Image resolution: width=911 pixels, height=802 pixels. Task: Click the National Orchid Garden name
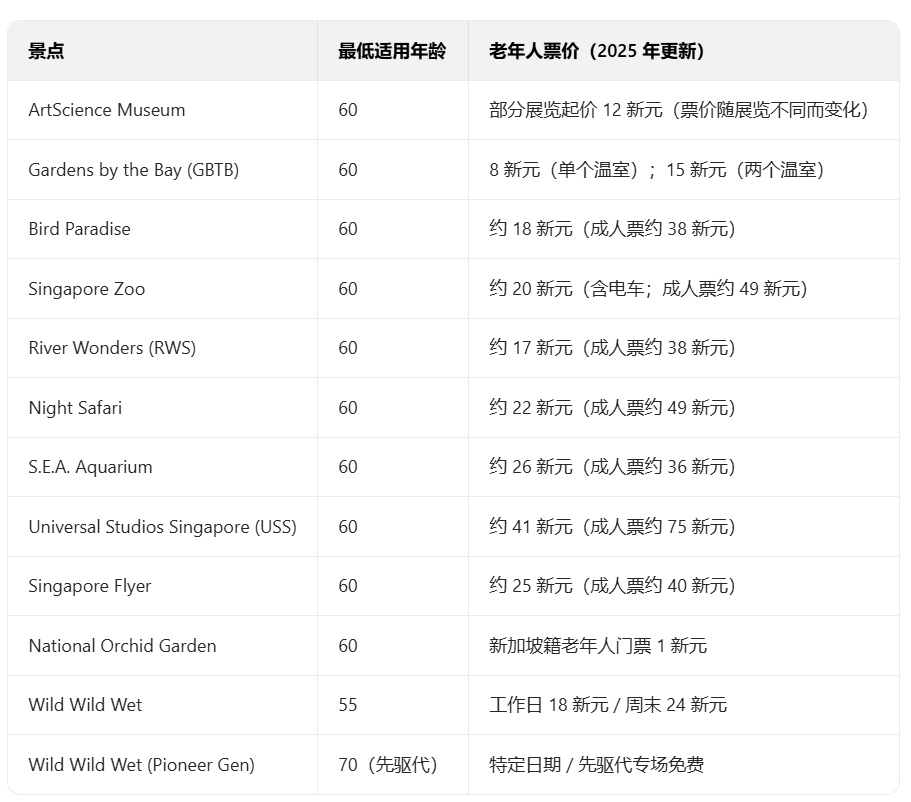pos(122,646)
